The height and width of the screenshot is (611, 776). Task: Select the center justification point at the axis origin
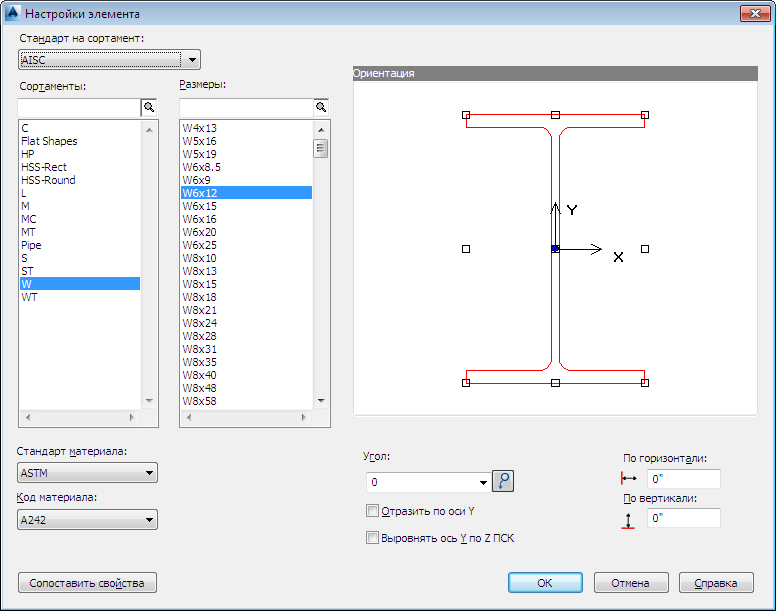point(555,249)
